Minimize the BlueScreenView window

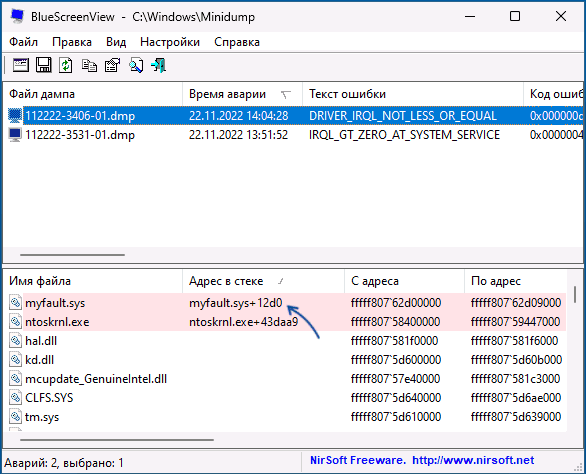(470, 16)
